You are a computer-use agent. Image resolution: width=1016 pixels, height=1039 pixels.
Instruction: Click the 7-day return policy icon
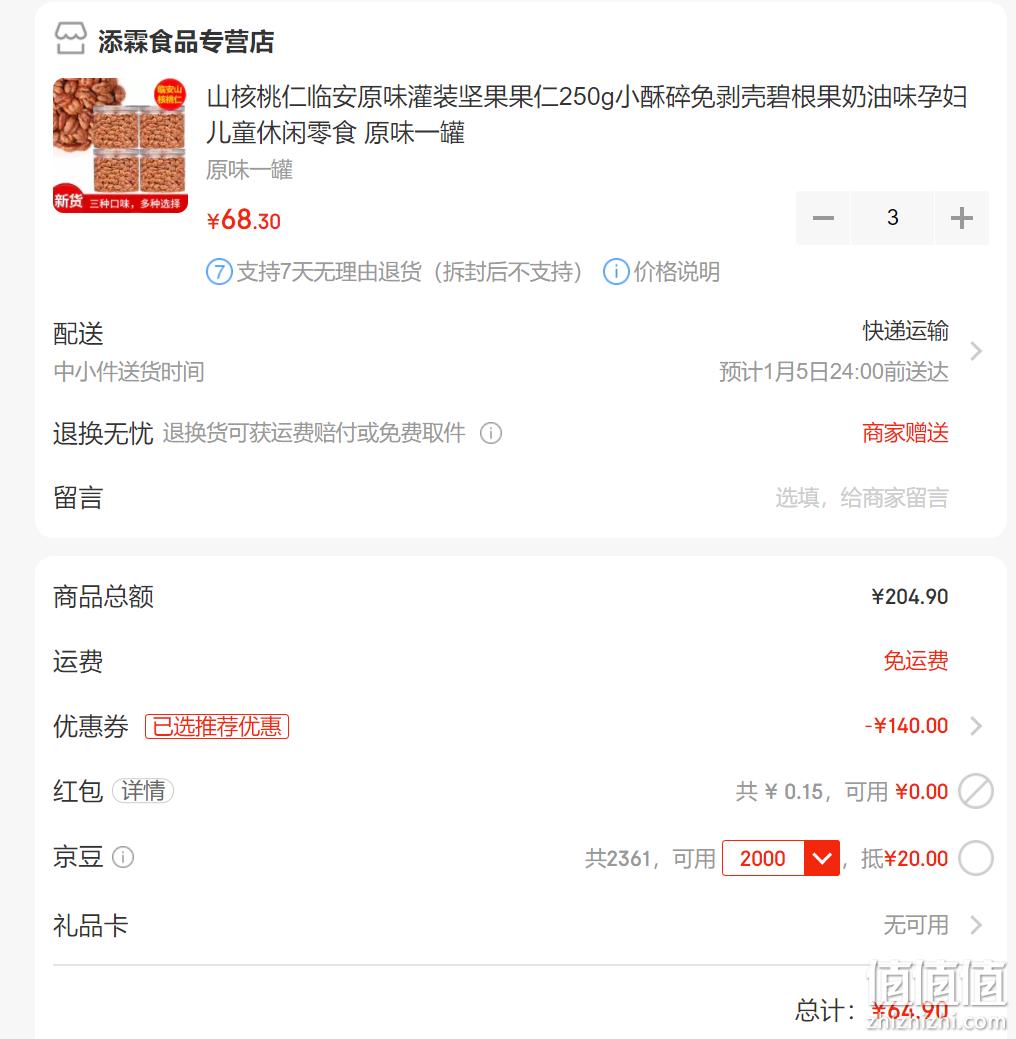click(219, 272)
